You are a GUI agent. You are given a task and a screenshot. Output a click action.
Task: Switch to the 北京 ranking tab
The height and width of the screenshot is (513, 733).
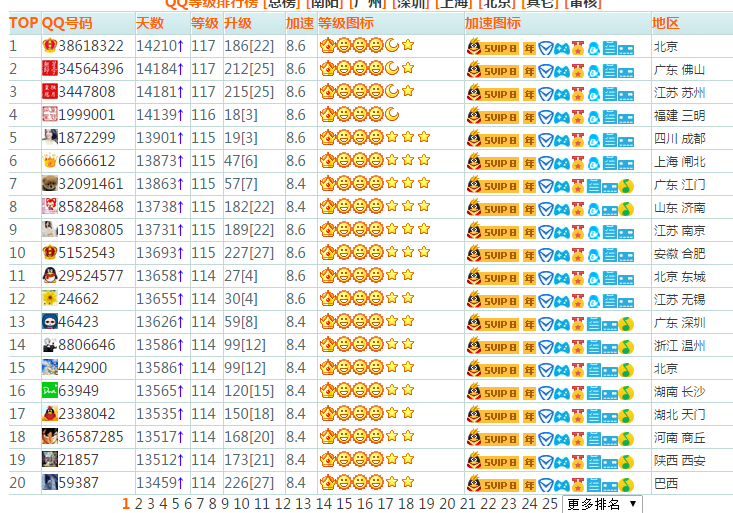tap(496, 4)
